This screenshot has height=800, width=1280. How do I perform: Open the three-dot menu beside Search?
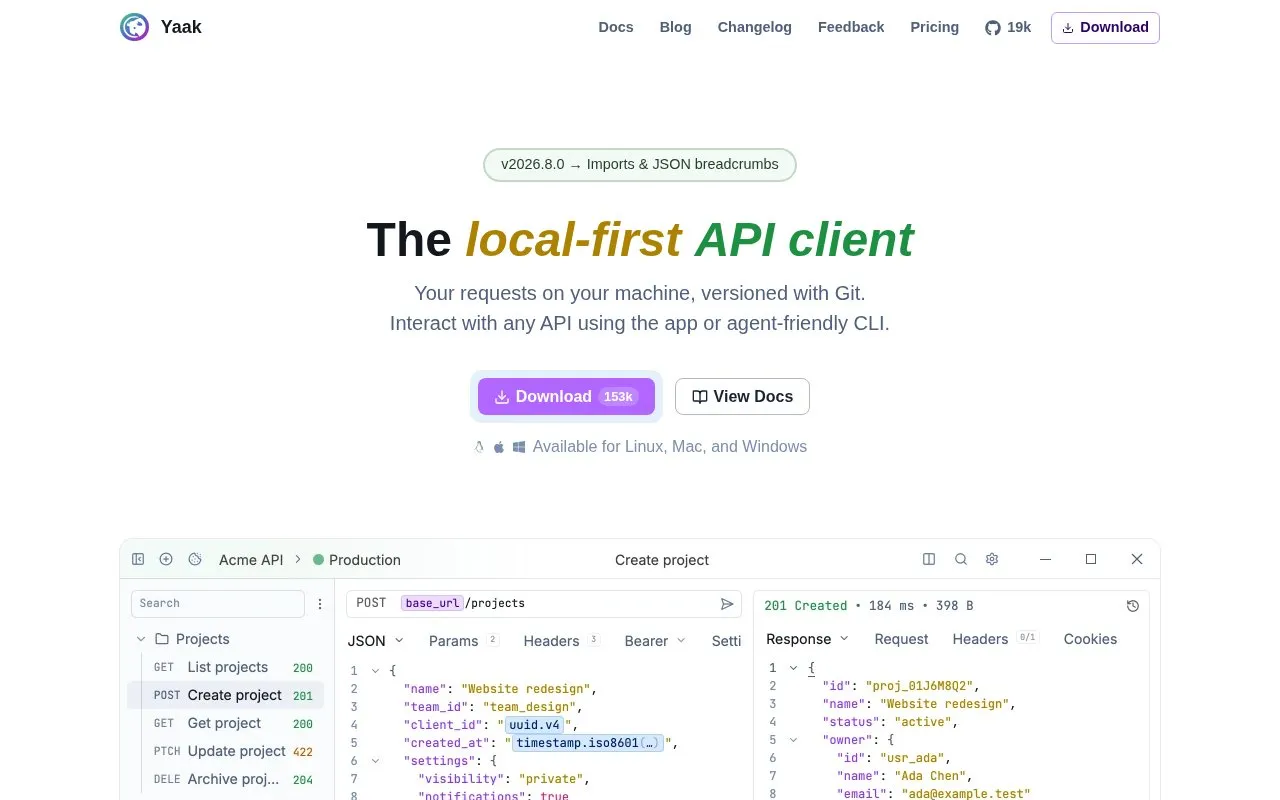click(x=320, y=603)
